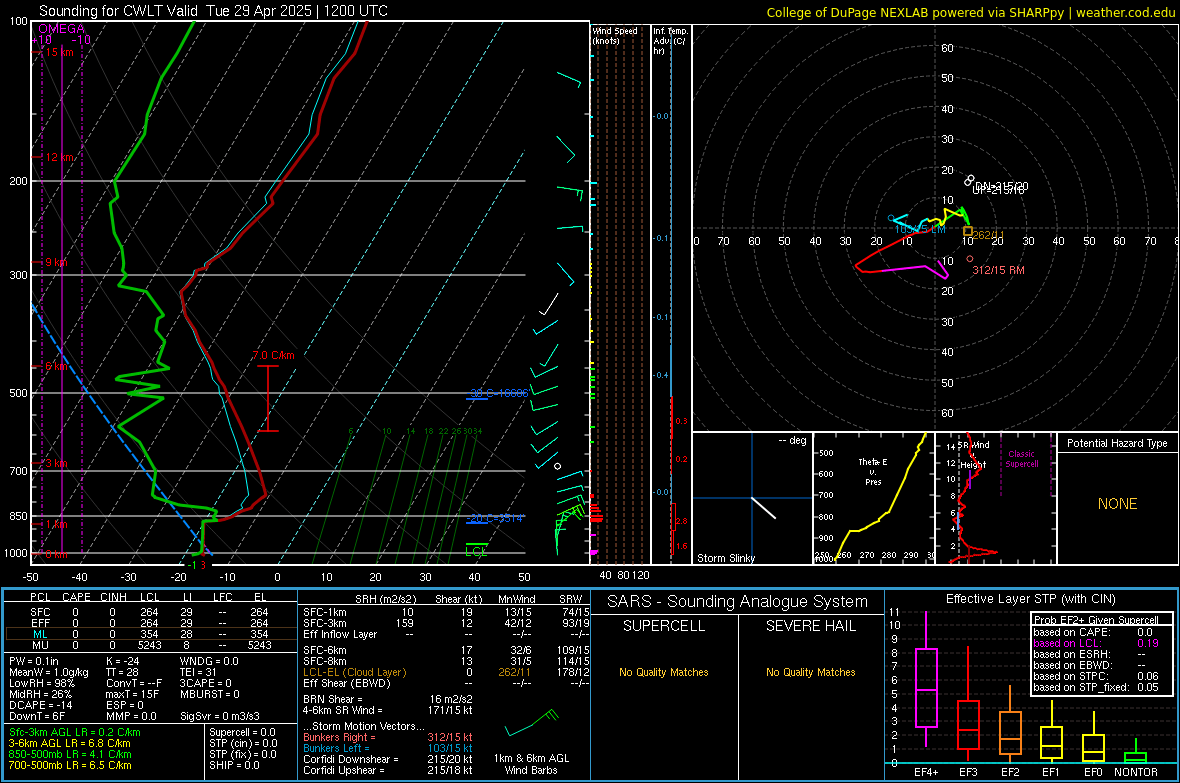Image resolution: width=1180 pixels, height=783 pixels.
Task: Click the K = -24 index value
Action: point(123,661)
